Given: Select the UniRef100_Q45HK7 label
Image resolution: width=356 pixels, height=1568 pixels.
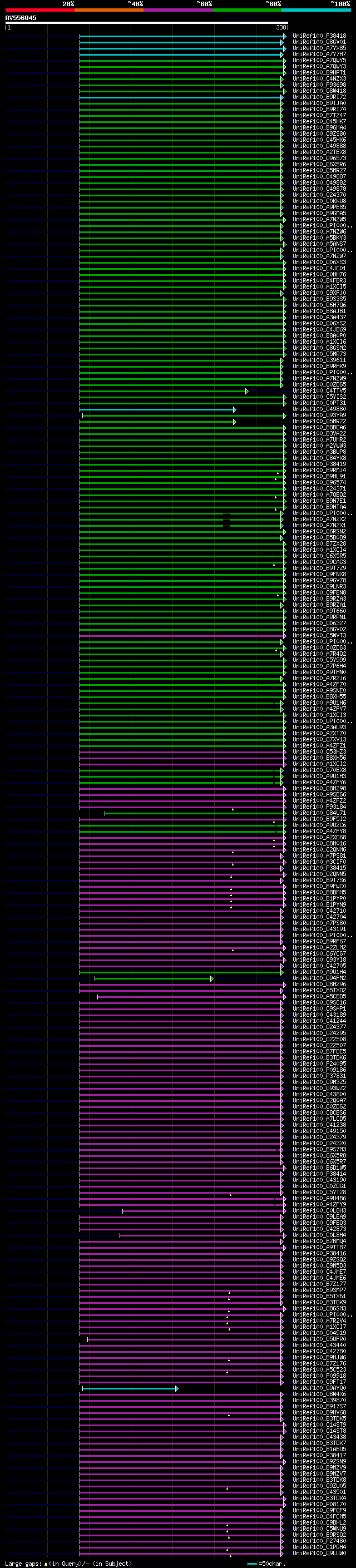Looking at the screenshot, I should coord(319,122).
